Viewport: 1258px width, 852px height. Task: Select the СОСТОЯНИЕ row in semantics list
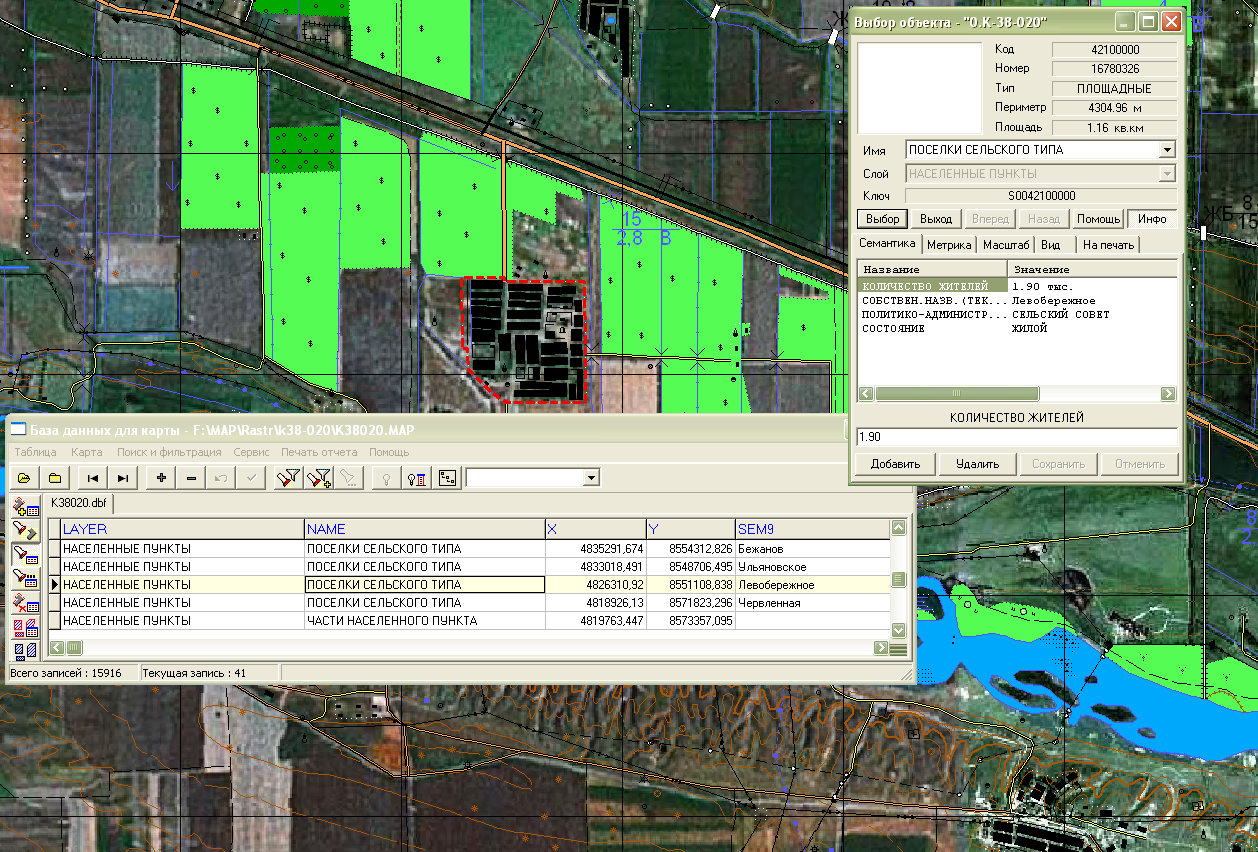1017,328
